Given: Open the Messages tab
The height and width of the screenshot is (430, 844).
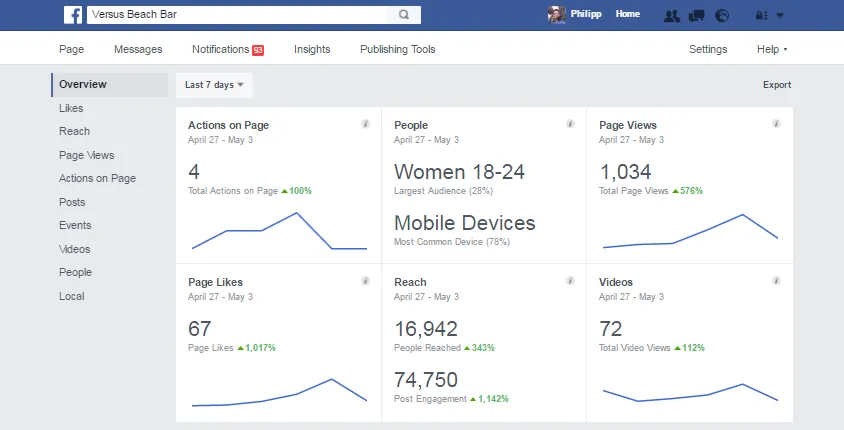Looking at the screenshot, I should (138, 49).
